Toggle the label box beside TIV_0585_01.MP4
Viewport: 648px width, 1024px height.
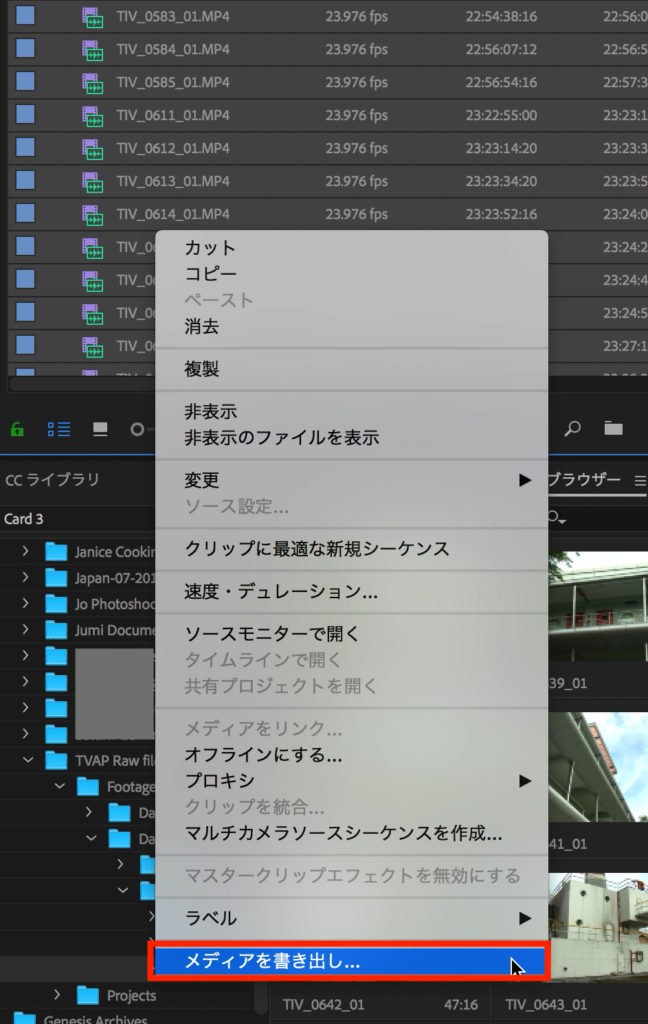coord(25,83)
